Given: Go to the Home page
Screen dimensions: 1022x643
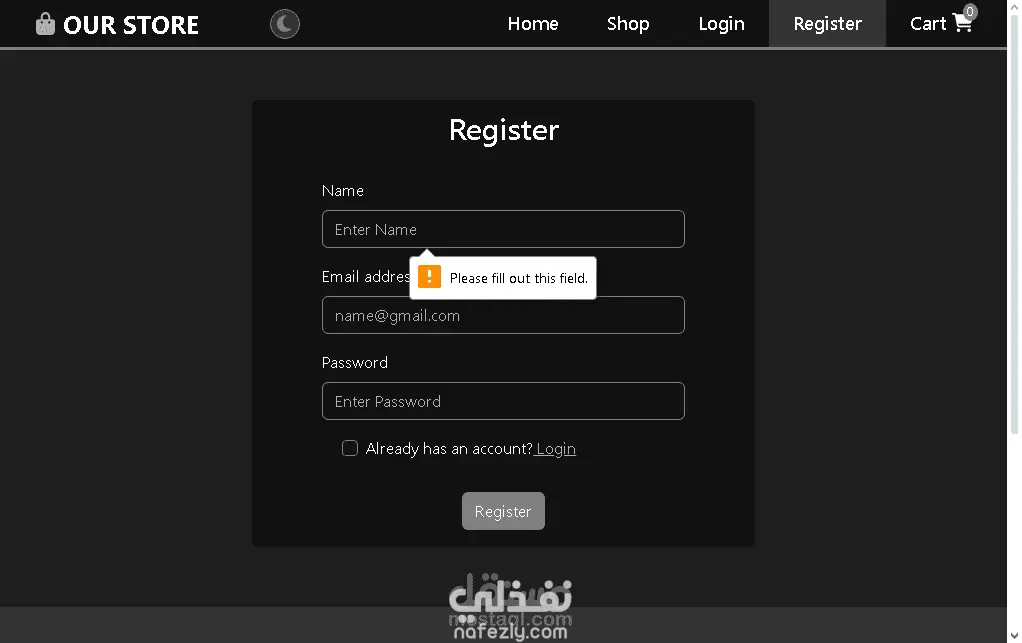Looking at the screenshot, I should click(533, 24).
